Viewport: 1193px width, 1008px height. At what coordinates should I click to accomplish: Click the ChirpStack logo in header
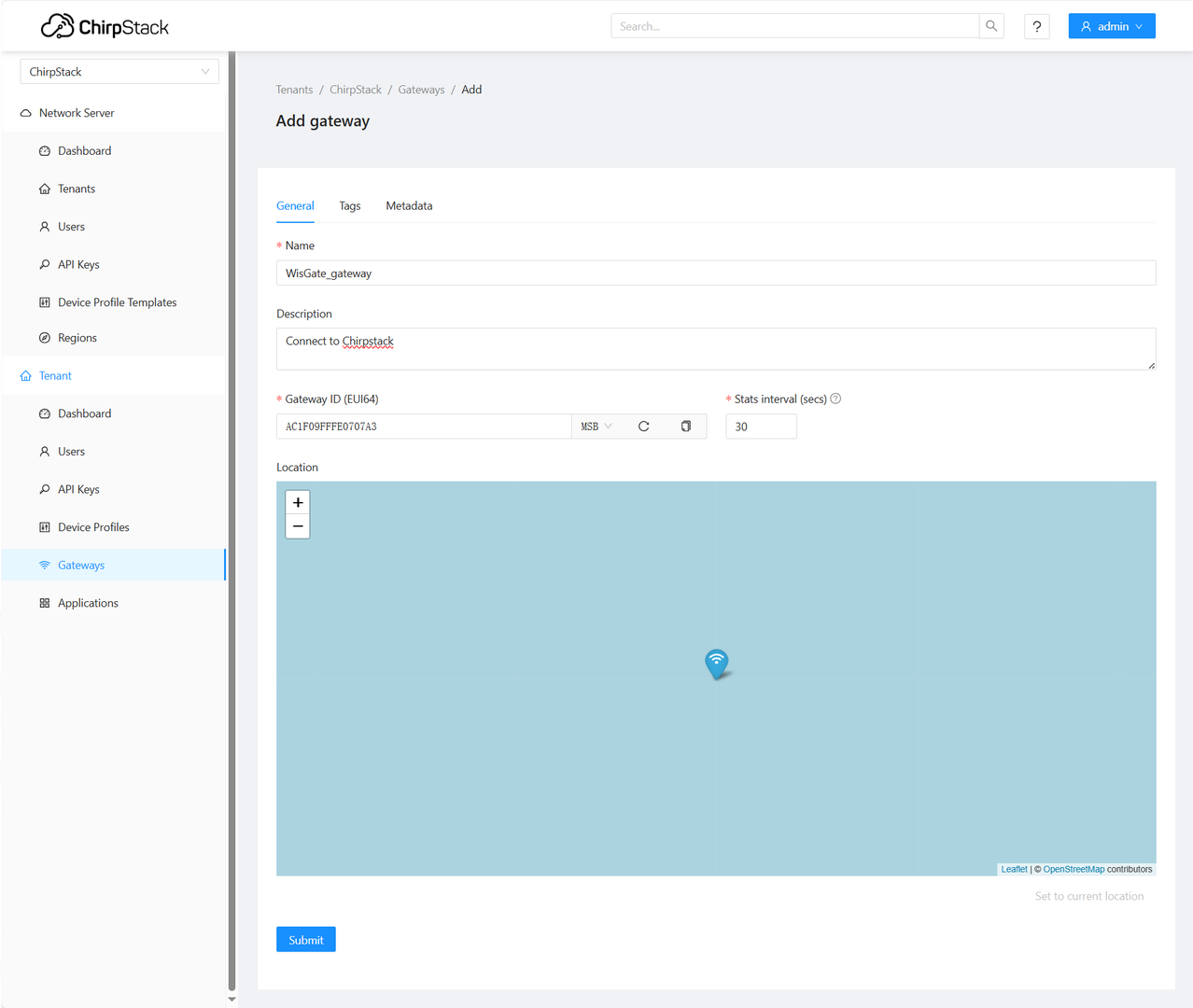pyautogui.click(x=105, y=26)
